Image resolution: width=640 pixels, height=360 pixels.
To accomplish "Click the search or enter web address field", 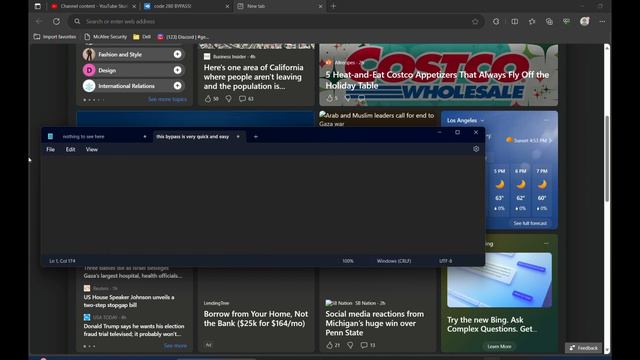I will 276,21.
